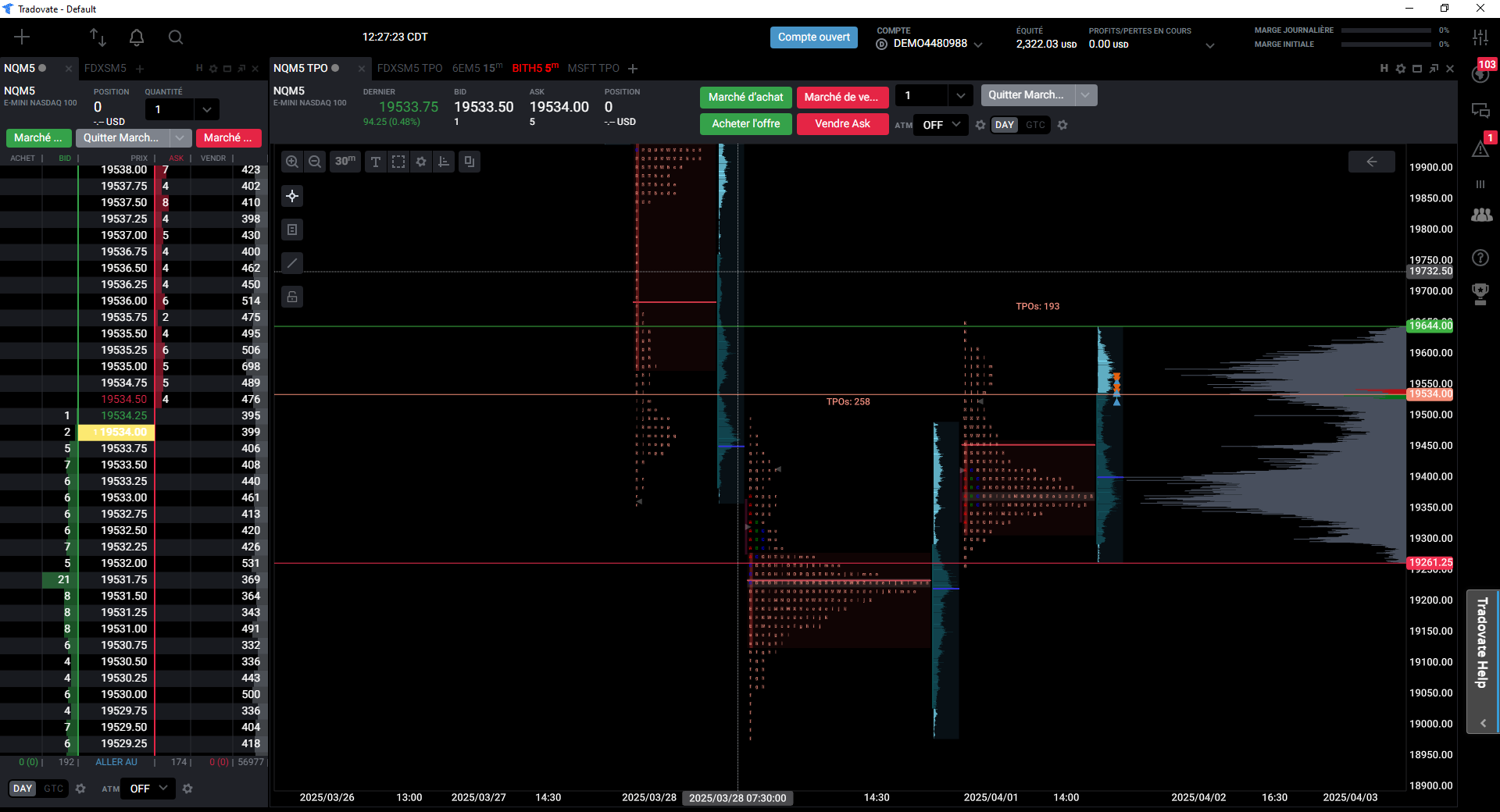Open the search magnifier in top bar
Image resolution: width=1500 pixels, height=812 pixels.
point(176,37)
